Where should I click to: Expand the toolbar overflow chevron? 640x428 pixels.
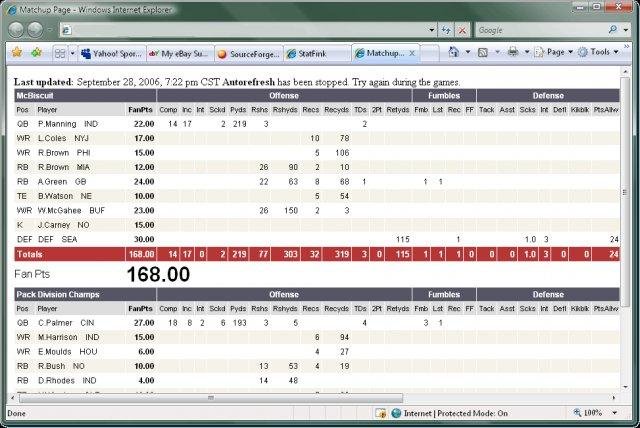[x=627, y=47]
